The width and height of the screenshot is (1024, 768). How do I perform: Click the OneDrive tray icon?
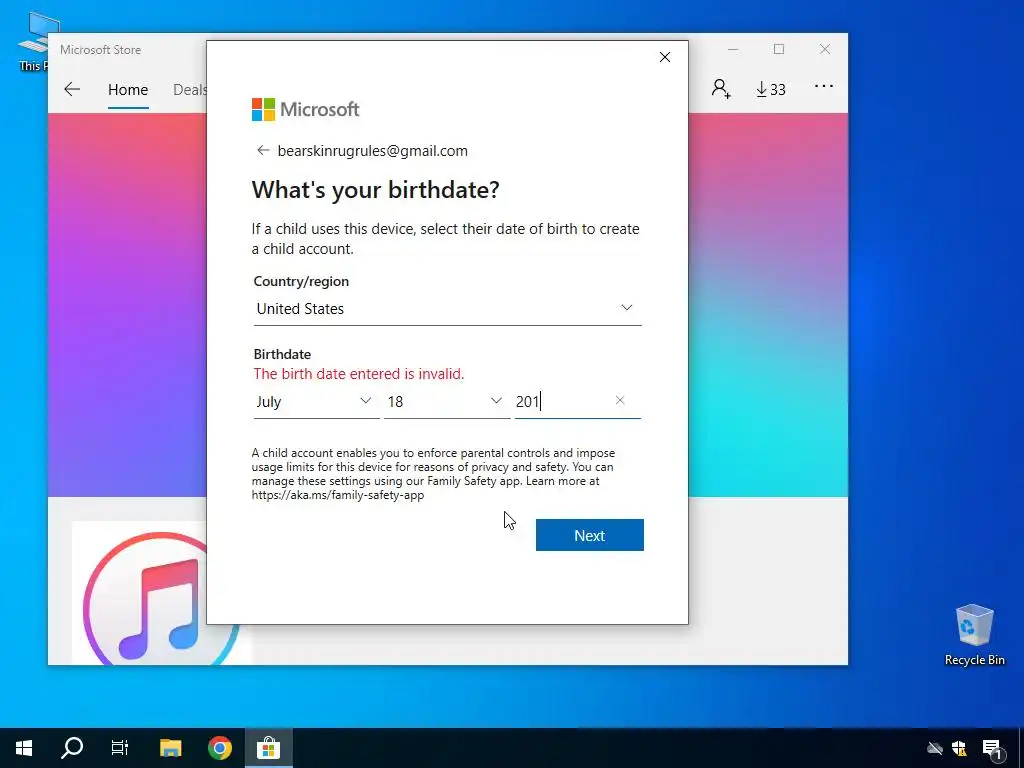point(935,748)
